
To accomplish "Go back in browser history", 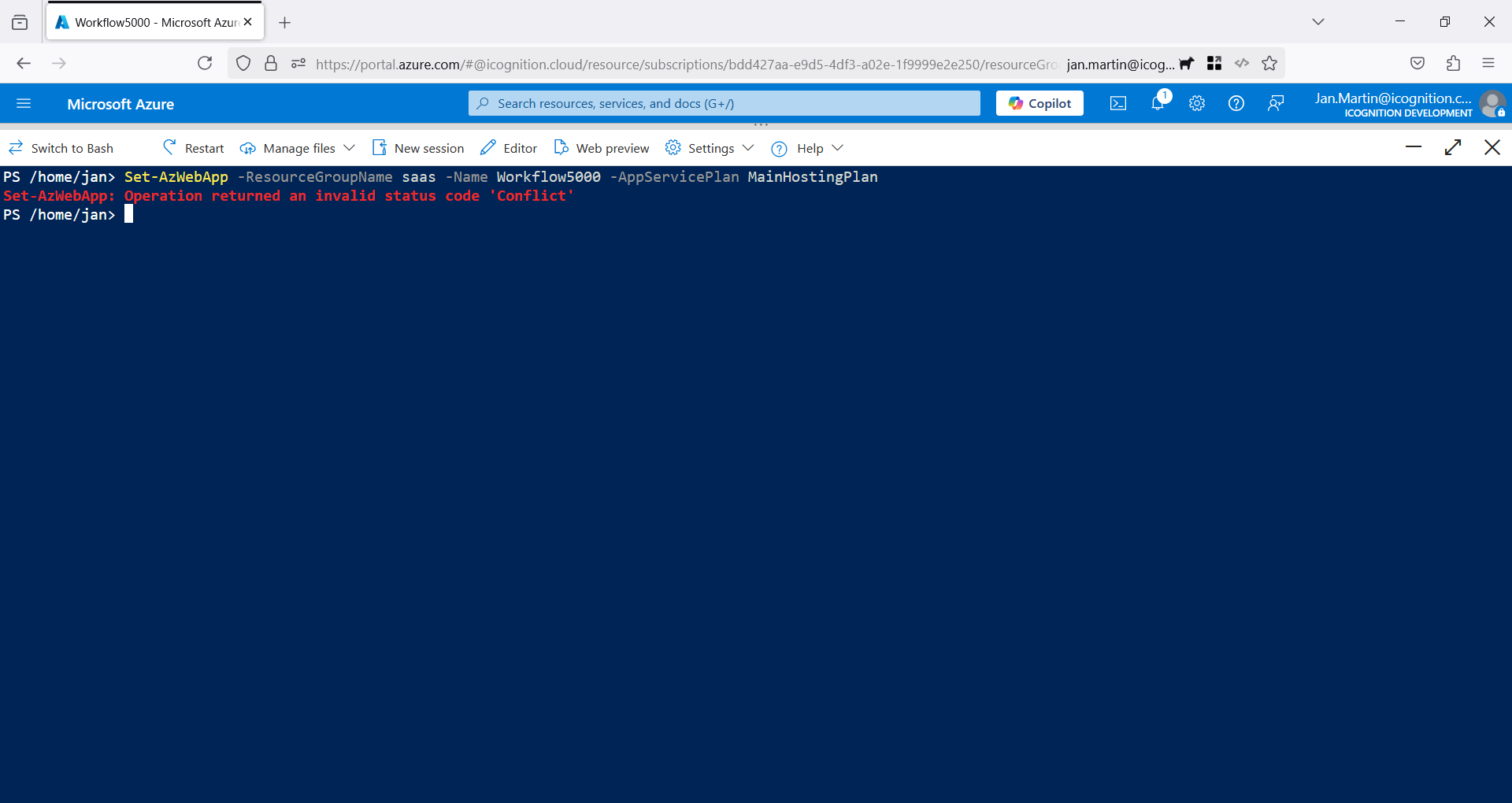I will (x=24, y=64).
